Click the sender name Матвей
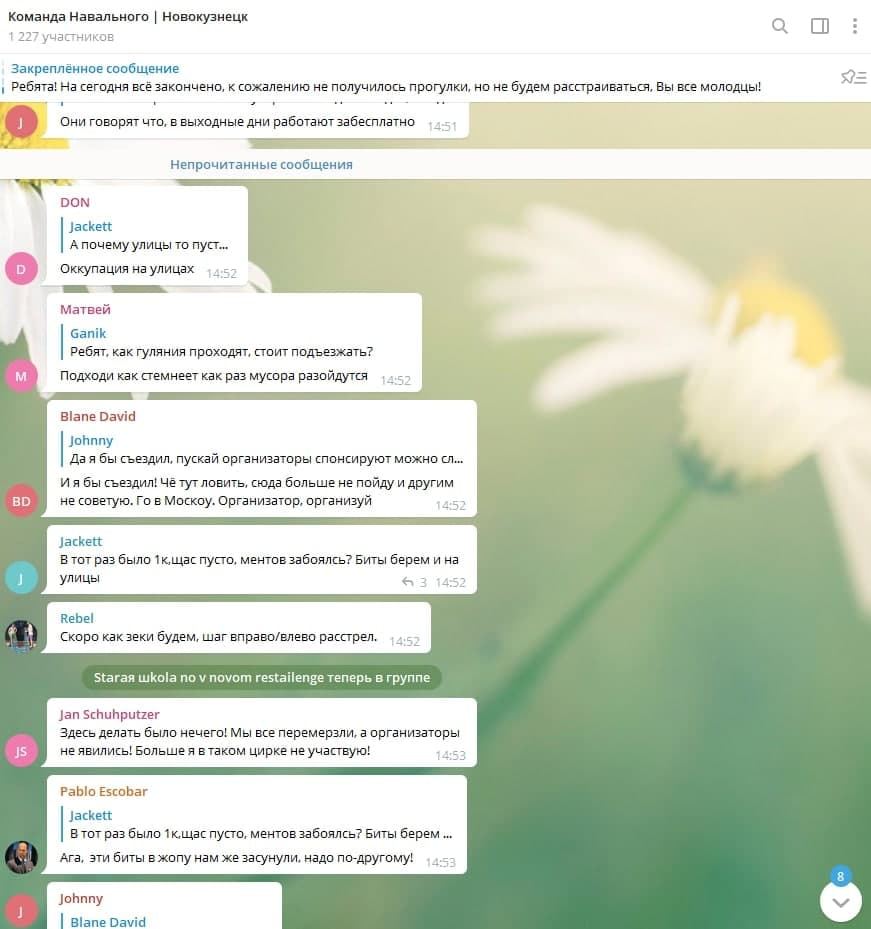The height and width of the screenshot is (929, 871). coord(85,309)
